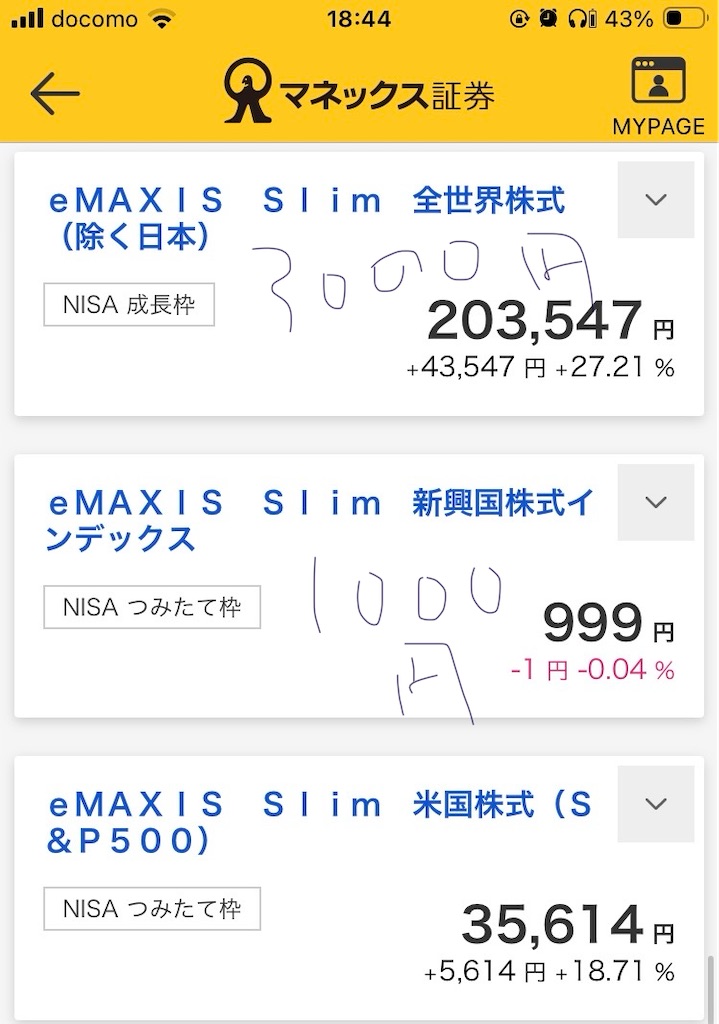This screenshot has height=1024, width=719.
Task: Tap the alarm clock status icon
Action: 547,18
